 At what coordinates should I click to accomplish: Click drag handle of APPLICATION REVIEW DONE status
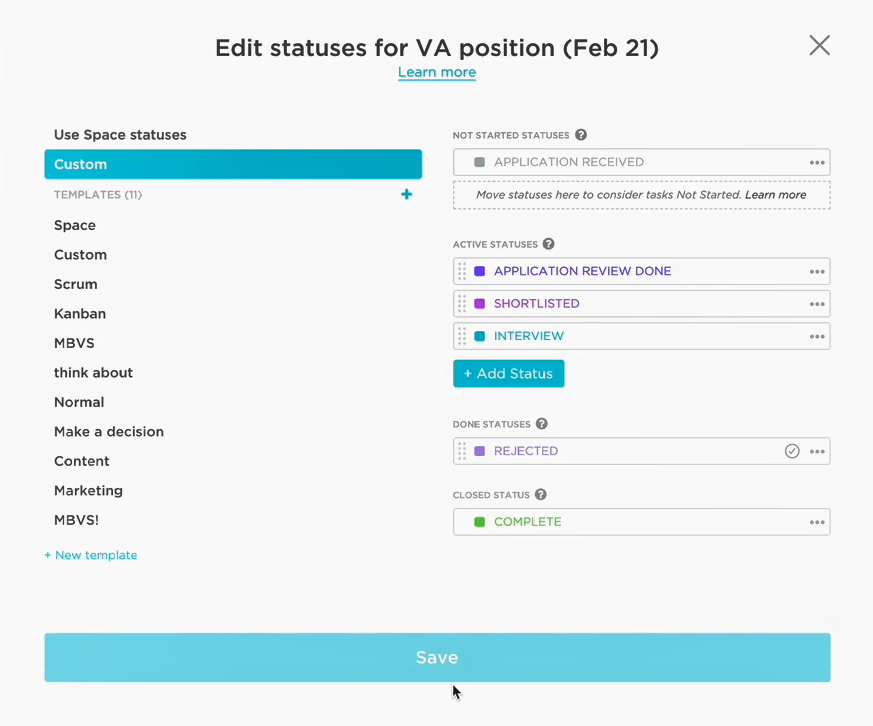click(x=462, y=271)
